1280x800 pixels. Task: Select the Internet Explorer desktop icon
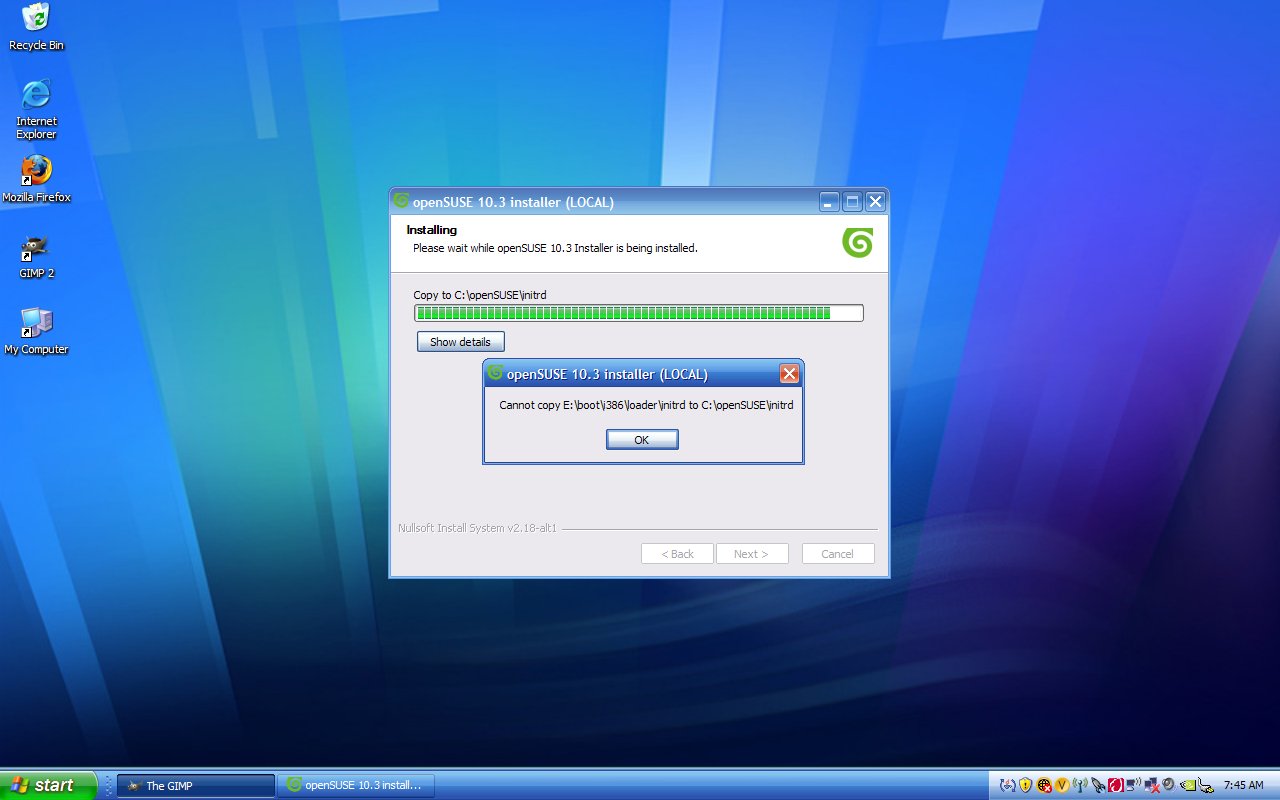[x=36, y=109]
